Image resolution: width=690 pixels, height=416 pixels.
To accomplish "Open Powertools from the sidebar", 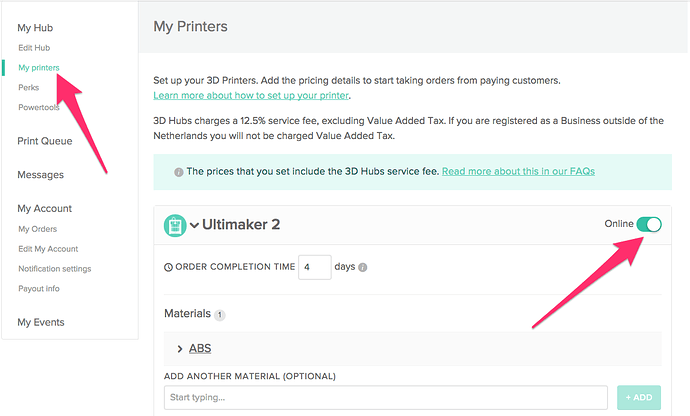I will [x=39, y=108].
